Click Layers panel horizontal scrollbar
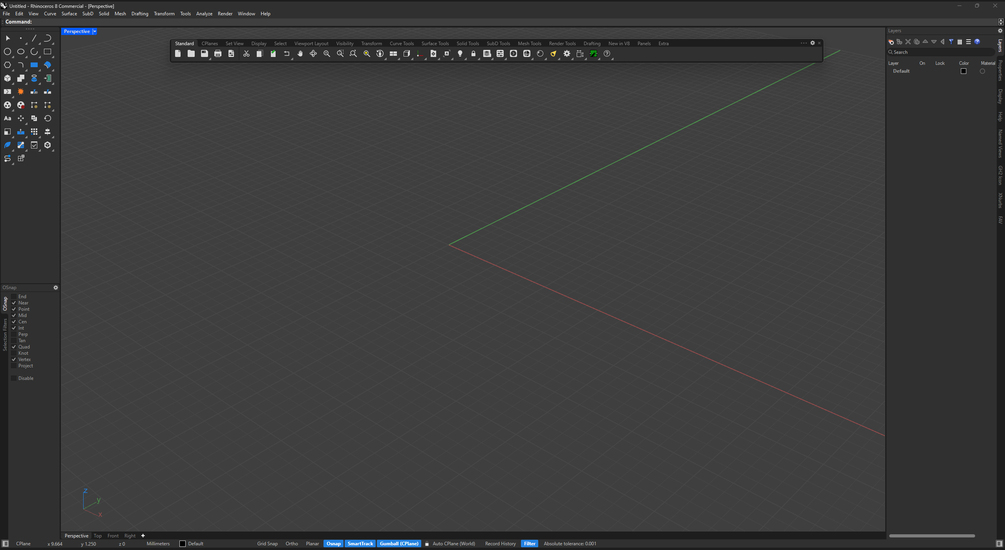The image size is (1005, 550). click(932, 536)
